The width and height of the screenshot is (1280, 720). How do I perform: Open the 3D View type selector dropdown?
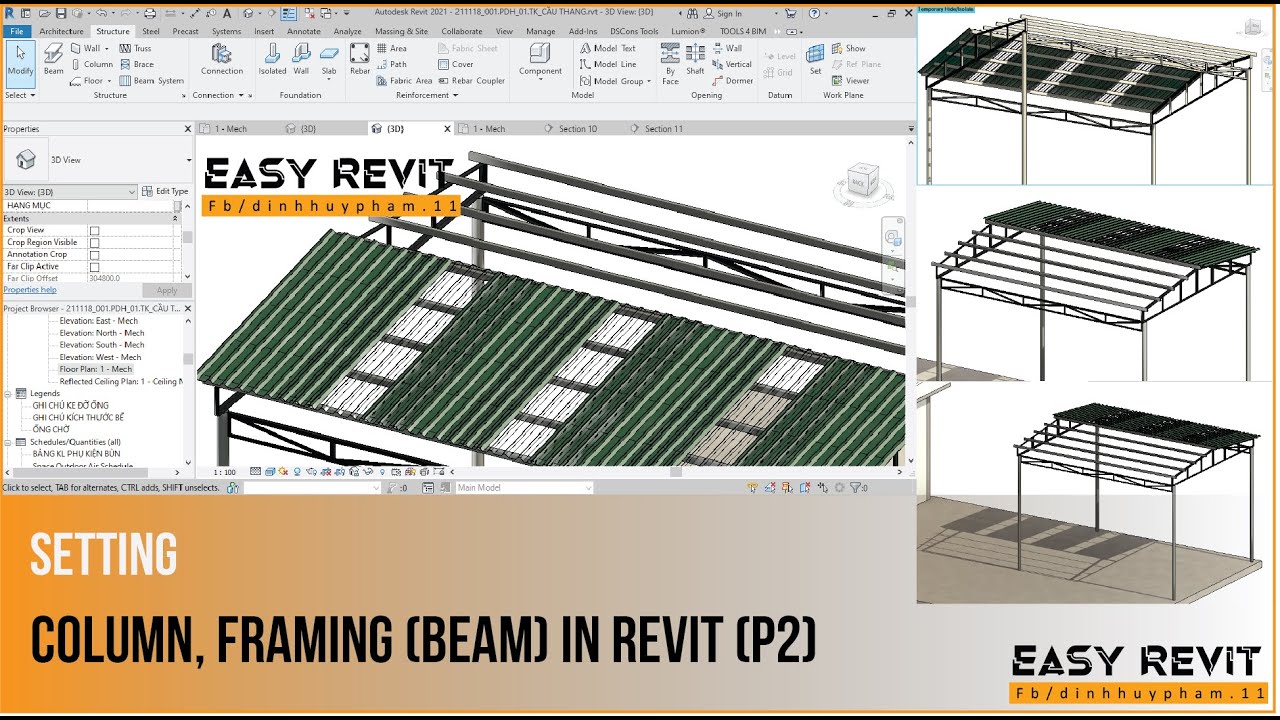click(x=189, y=160)
